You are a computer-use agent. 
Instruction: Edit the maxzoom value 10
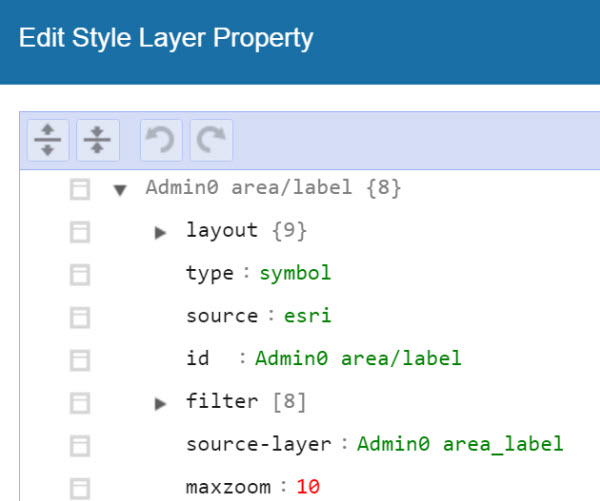[x=308, y=487]
